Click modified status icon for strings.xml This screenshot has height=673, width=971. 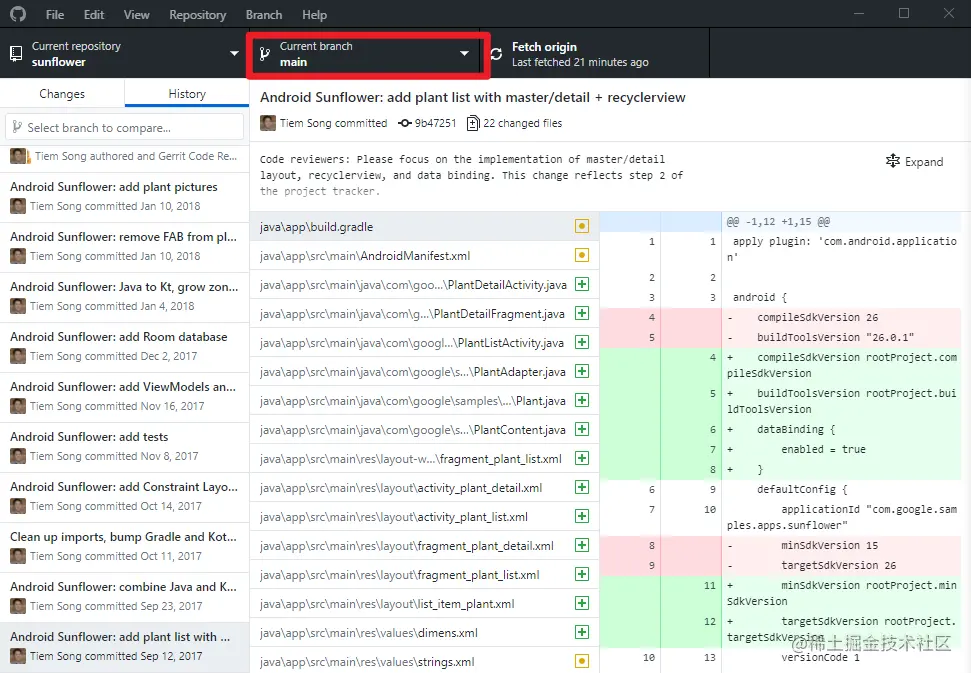(581, 661)
